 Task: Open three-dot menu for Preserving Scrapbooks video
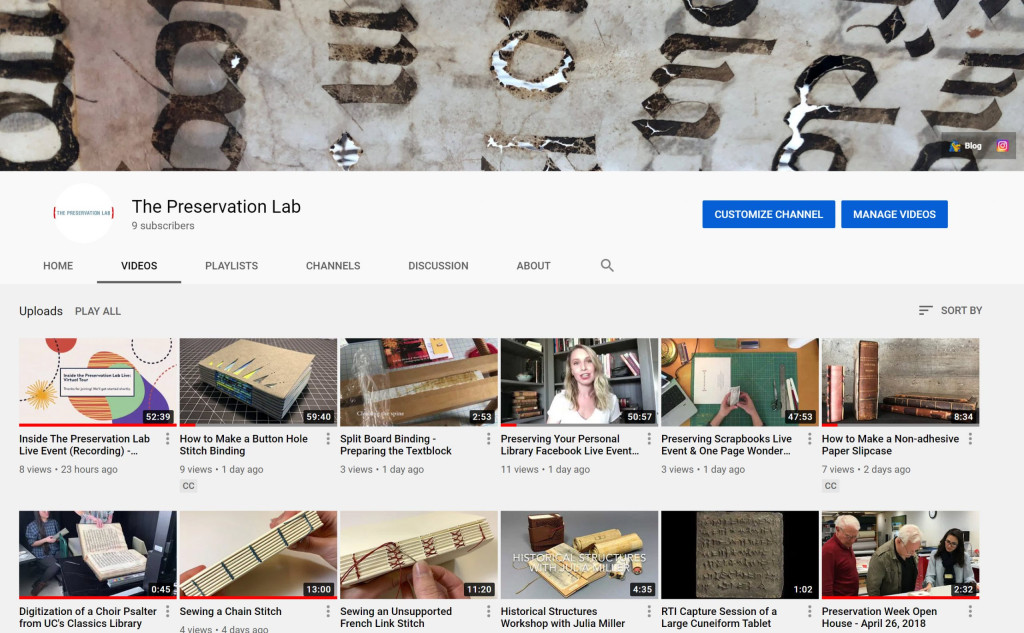(x=810, y=439)
